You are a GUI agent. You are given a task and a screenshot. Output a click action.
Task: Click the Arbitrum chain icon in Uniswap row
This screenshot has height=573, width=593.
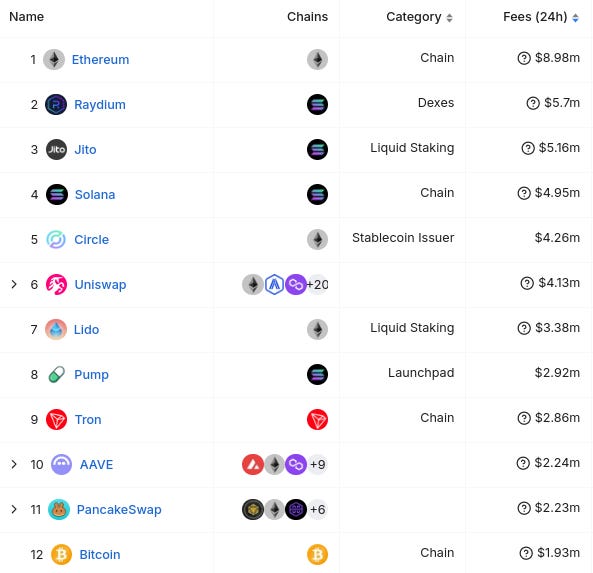click(274, 284)
